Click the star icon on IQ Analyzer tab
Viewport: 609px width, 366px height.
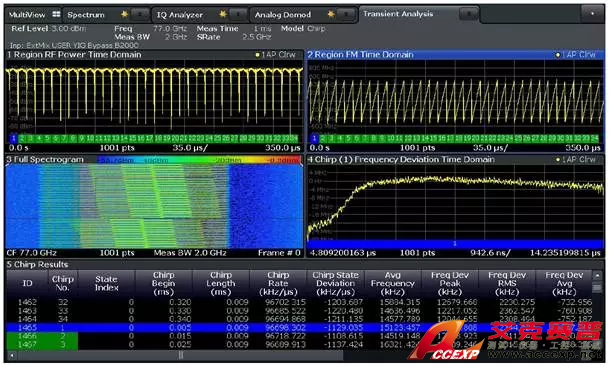(x=223, y=14)
